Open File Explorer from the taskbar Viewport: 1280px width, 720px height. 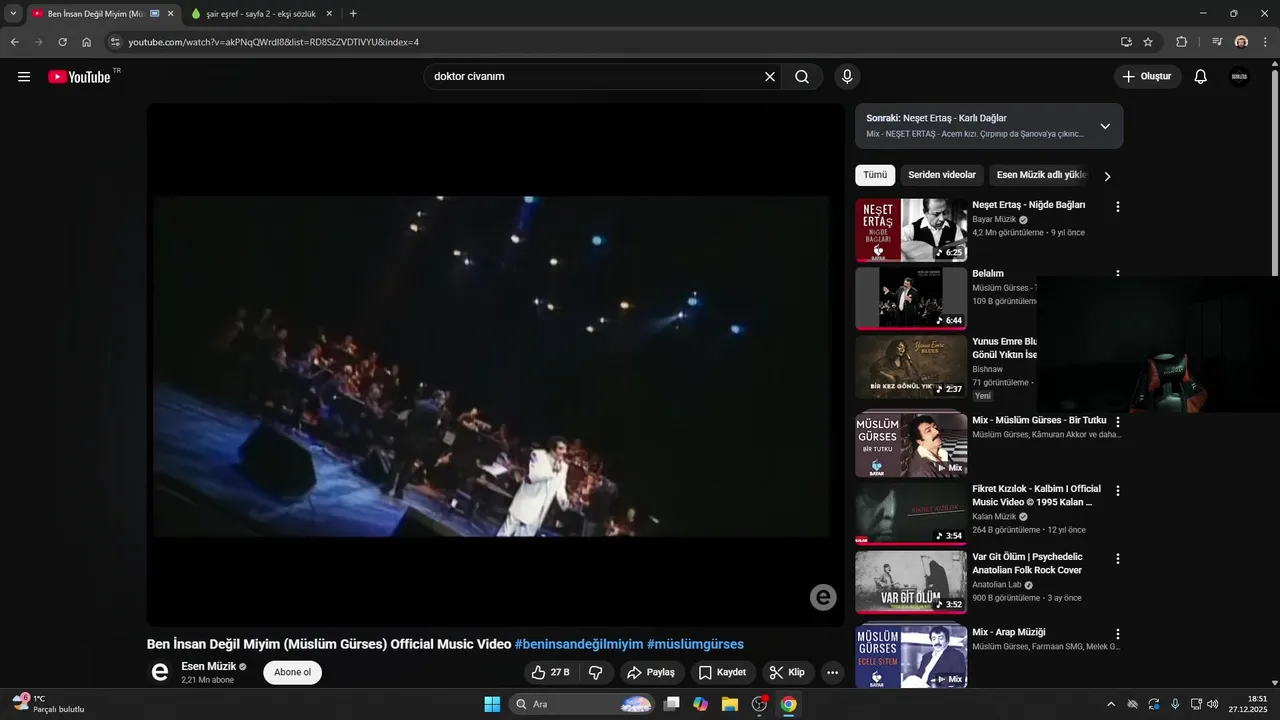tap(730, 704)
